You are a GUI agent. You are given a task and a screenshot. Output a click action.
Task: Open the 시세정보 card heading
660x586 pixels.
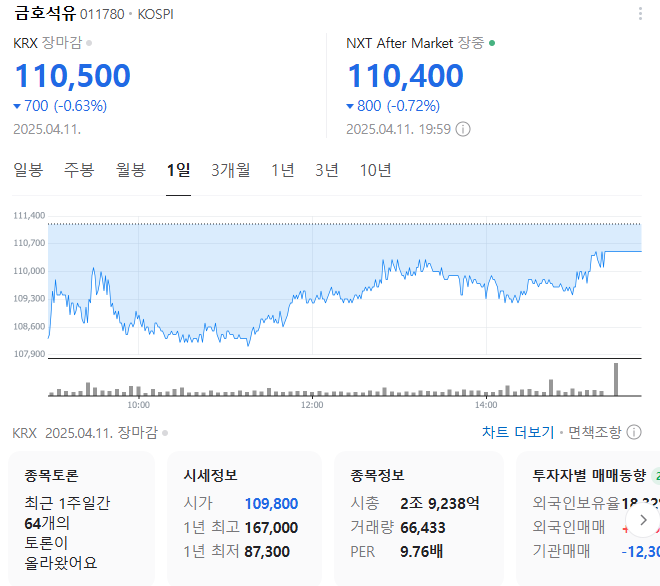coord(210,475)
